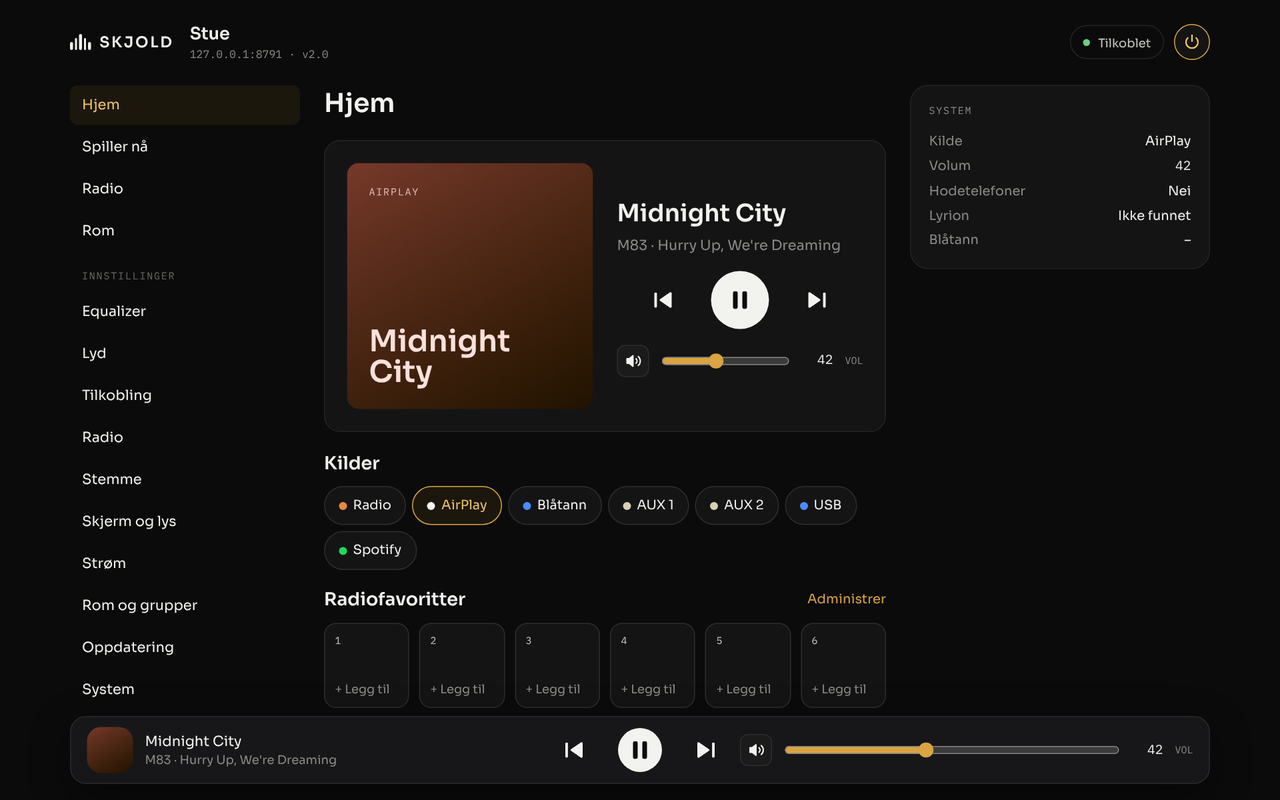Skip to previous track in player card
The image size is (1280, 800).
click(x=663, y=300)
